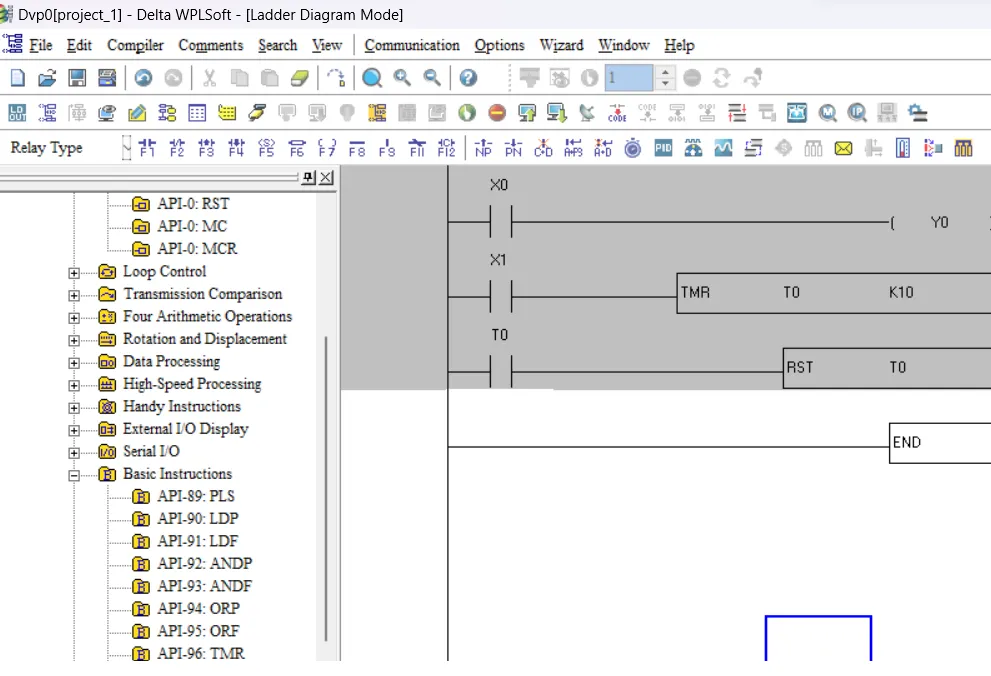Close the instruction panel with X
This screenshot has width=991, height=676.
coord(326,178)
